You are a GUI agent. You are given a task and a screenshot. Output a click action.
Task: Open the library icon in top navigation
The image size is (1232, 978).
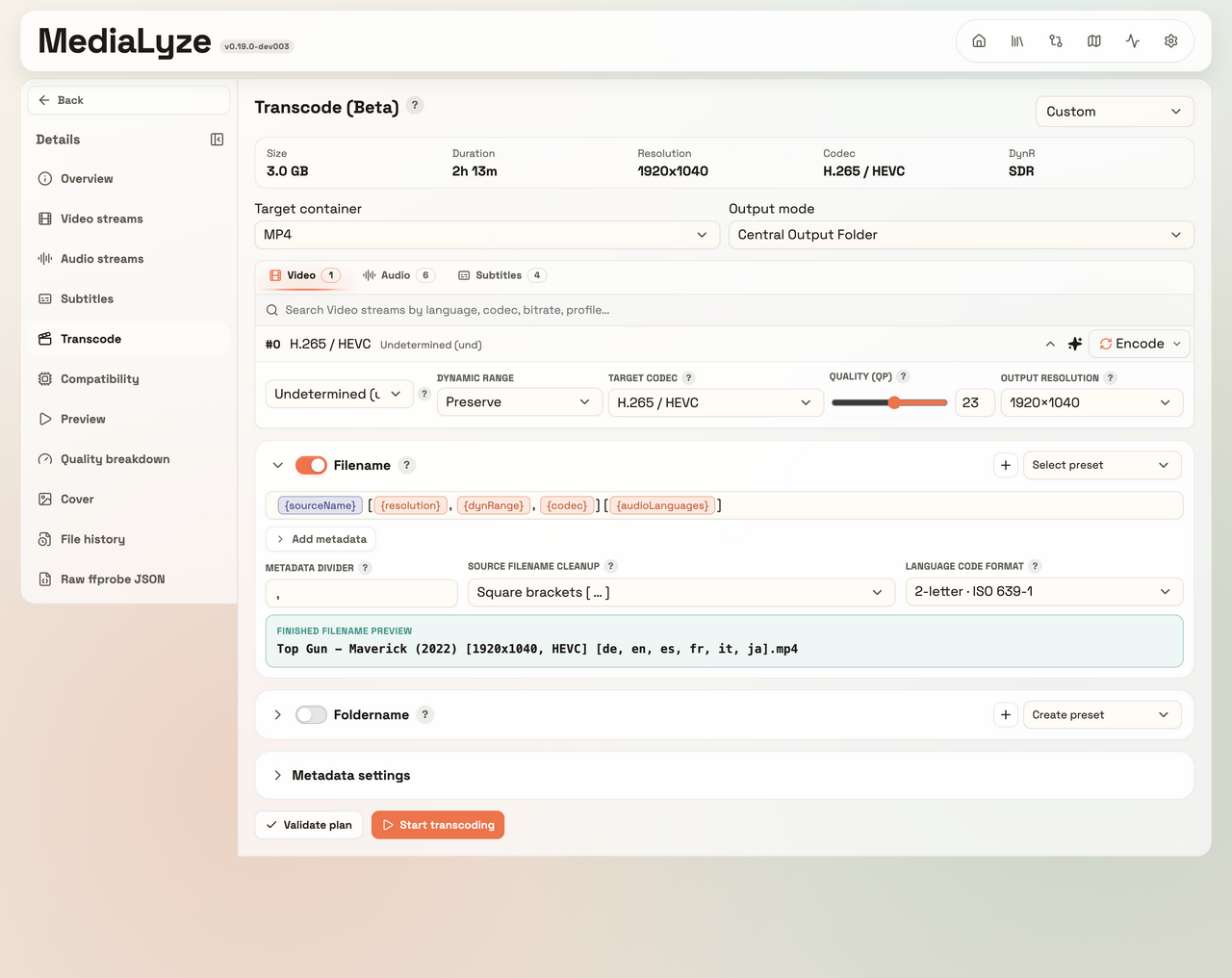click(1017, 41)
